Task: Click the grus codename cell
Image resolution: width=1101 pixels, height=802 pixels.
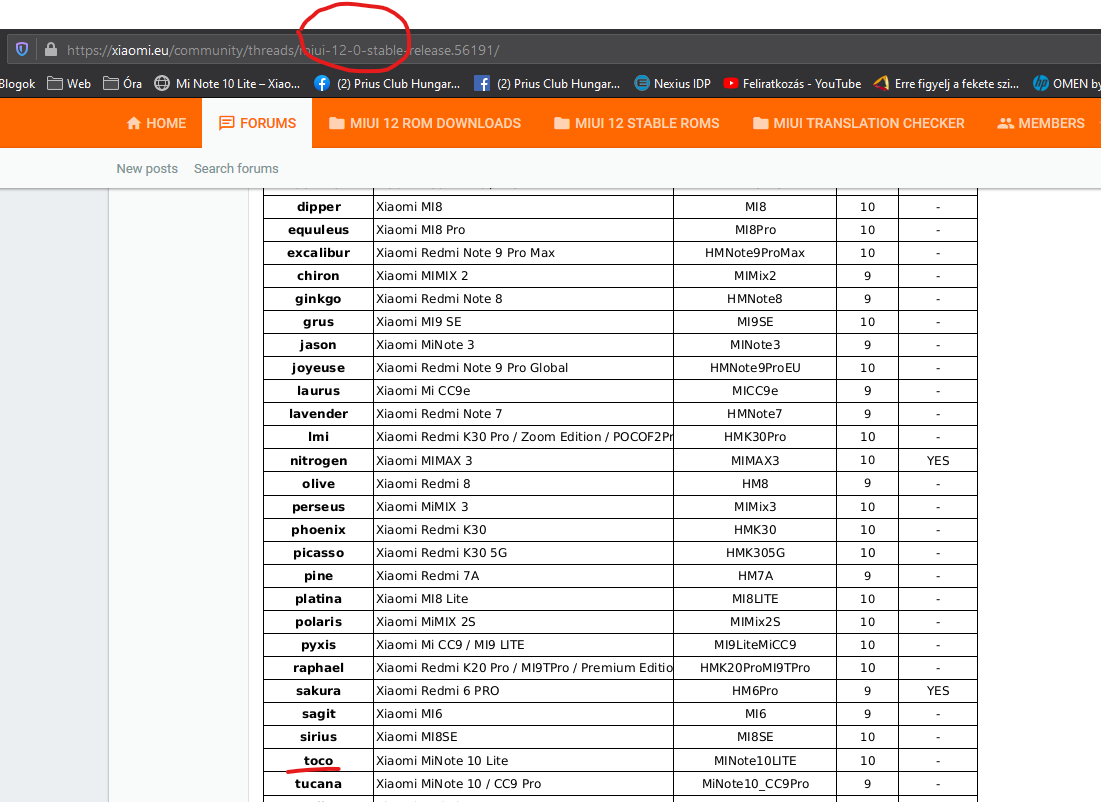Action: 318,322
